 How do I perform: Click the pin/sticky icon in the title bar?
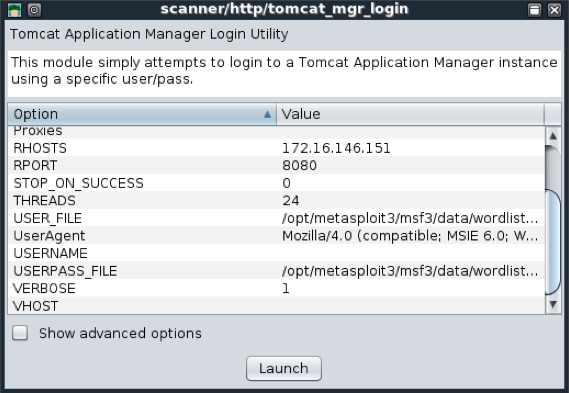[x=34, y=10]
